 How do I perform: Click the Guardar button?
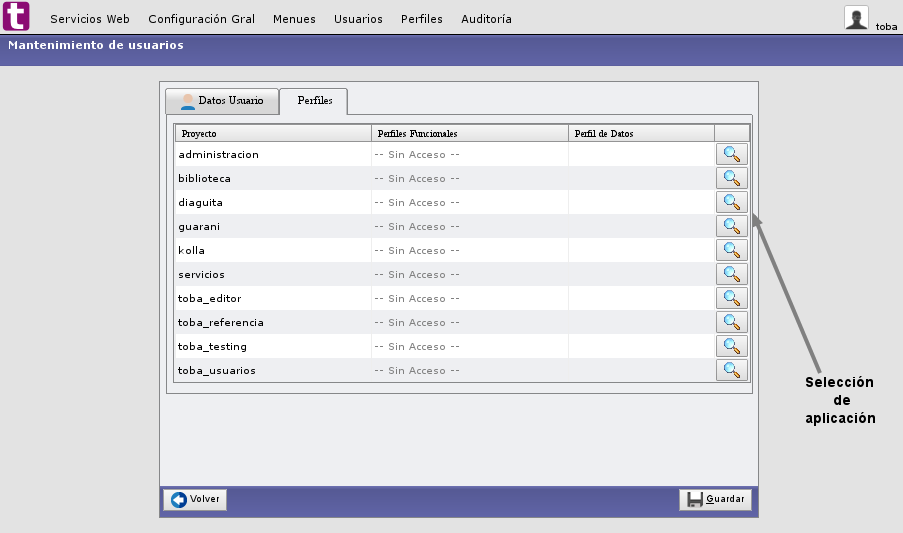(x=715, y=500)
